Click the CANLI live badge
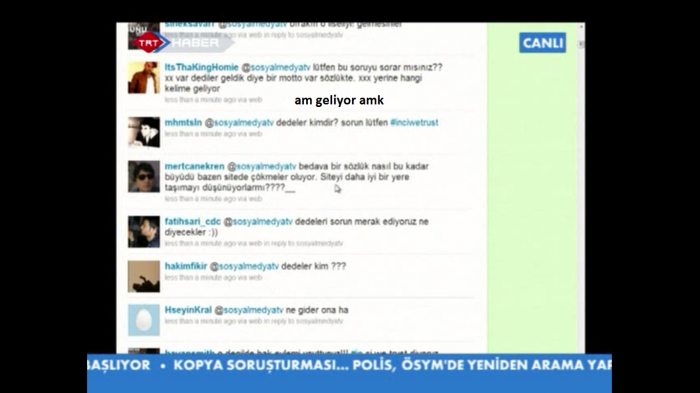This screenshot has height=393, width=700. pos(542,43)
